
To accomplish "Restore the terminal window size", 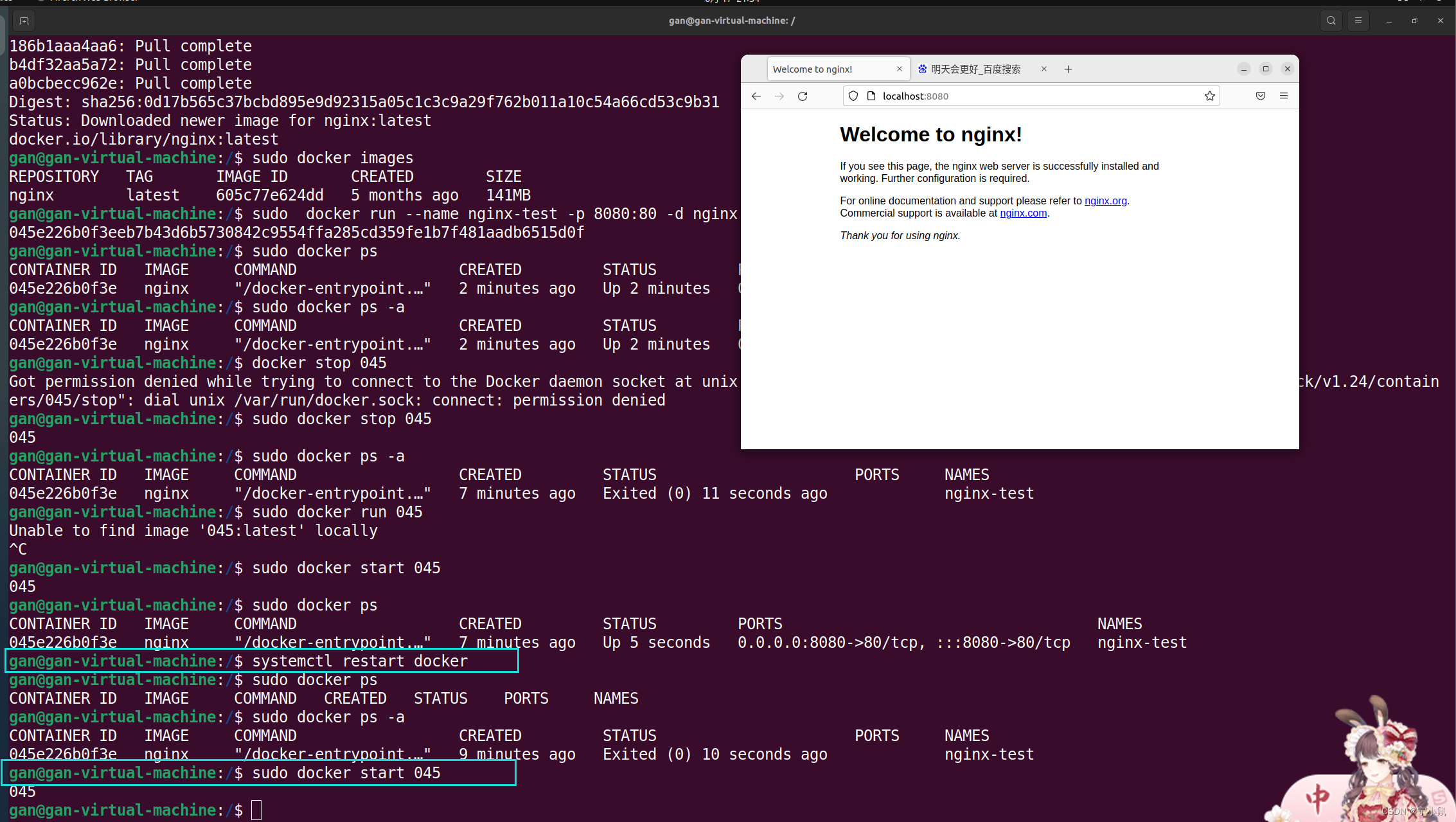I will tap(1414, 21).
